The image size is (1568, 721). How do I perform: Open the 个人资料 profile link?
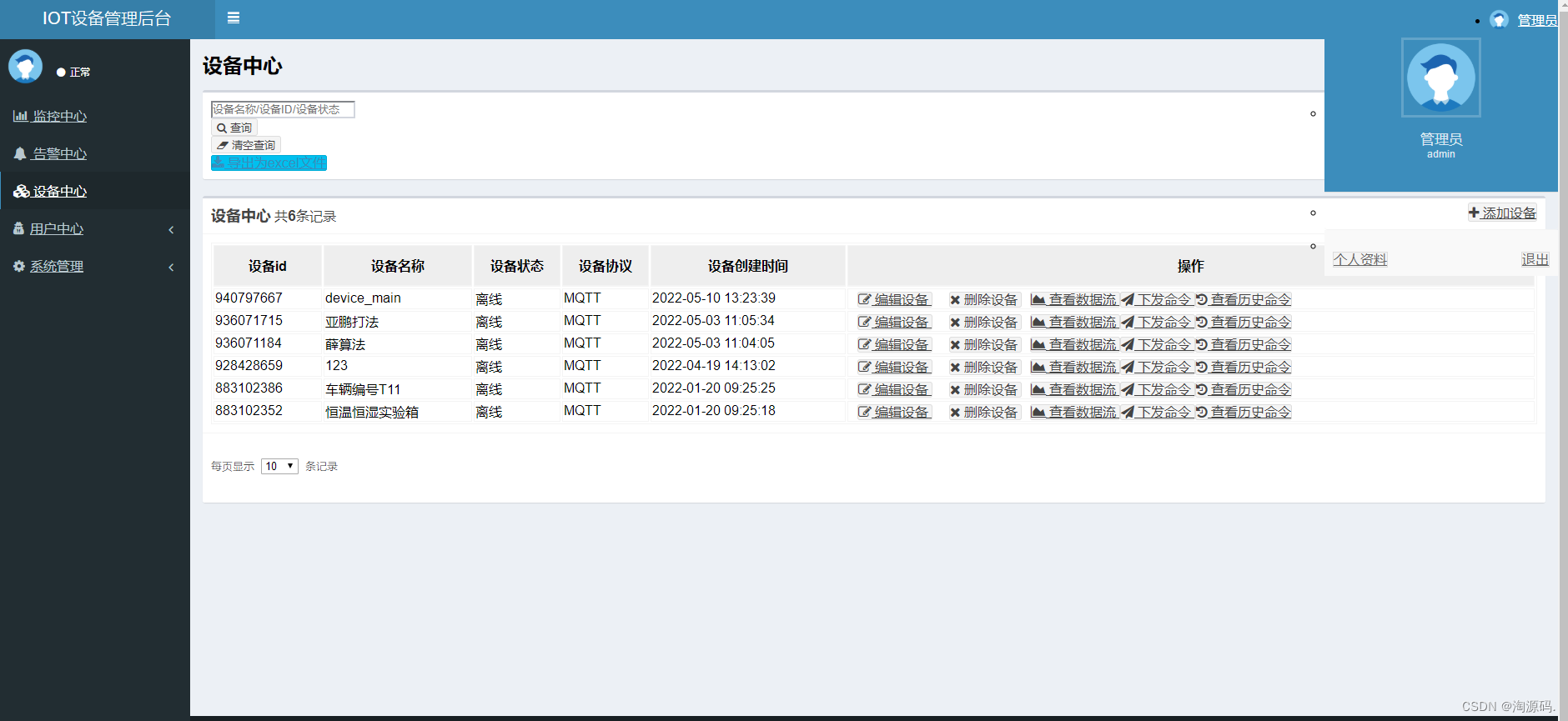1360,259
